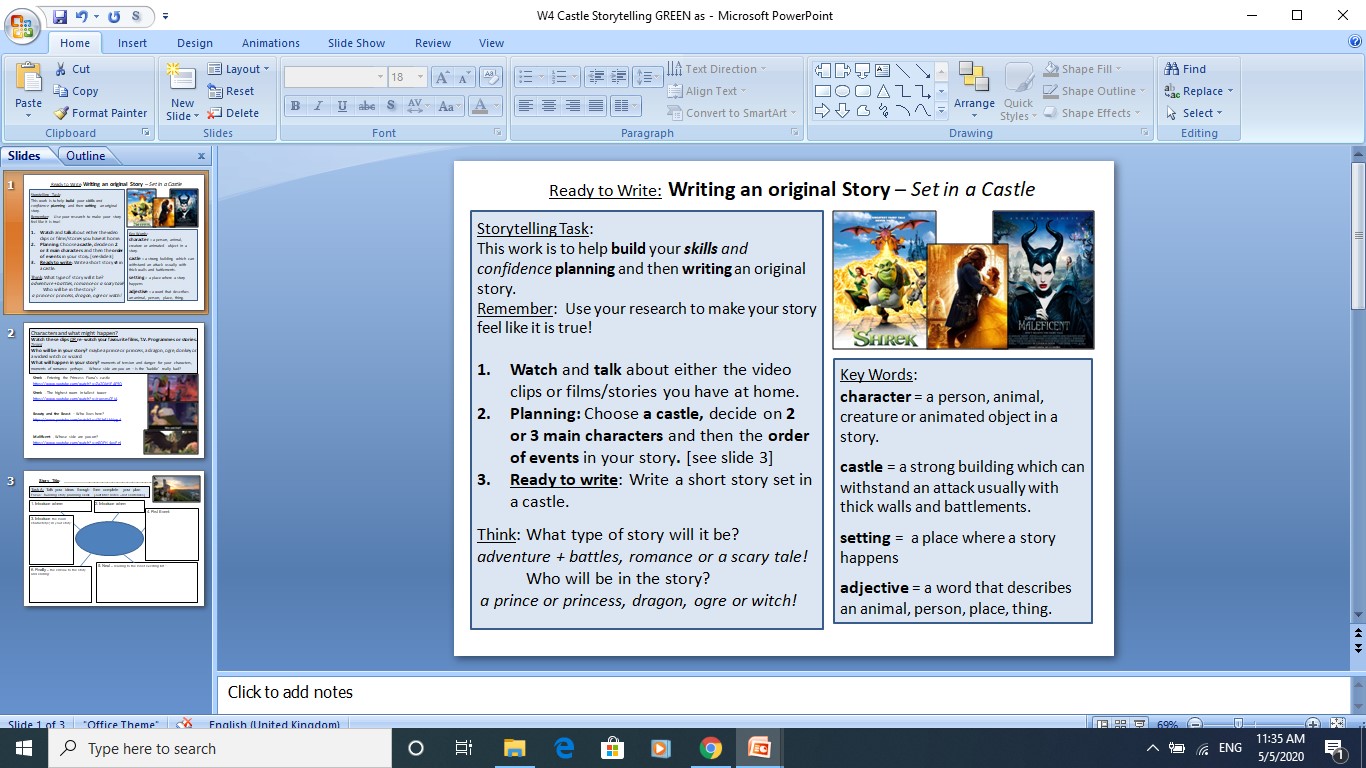Justify the text alignment

[x=596, y=106]
